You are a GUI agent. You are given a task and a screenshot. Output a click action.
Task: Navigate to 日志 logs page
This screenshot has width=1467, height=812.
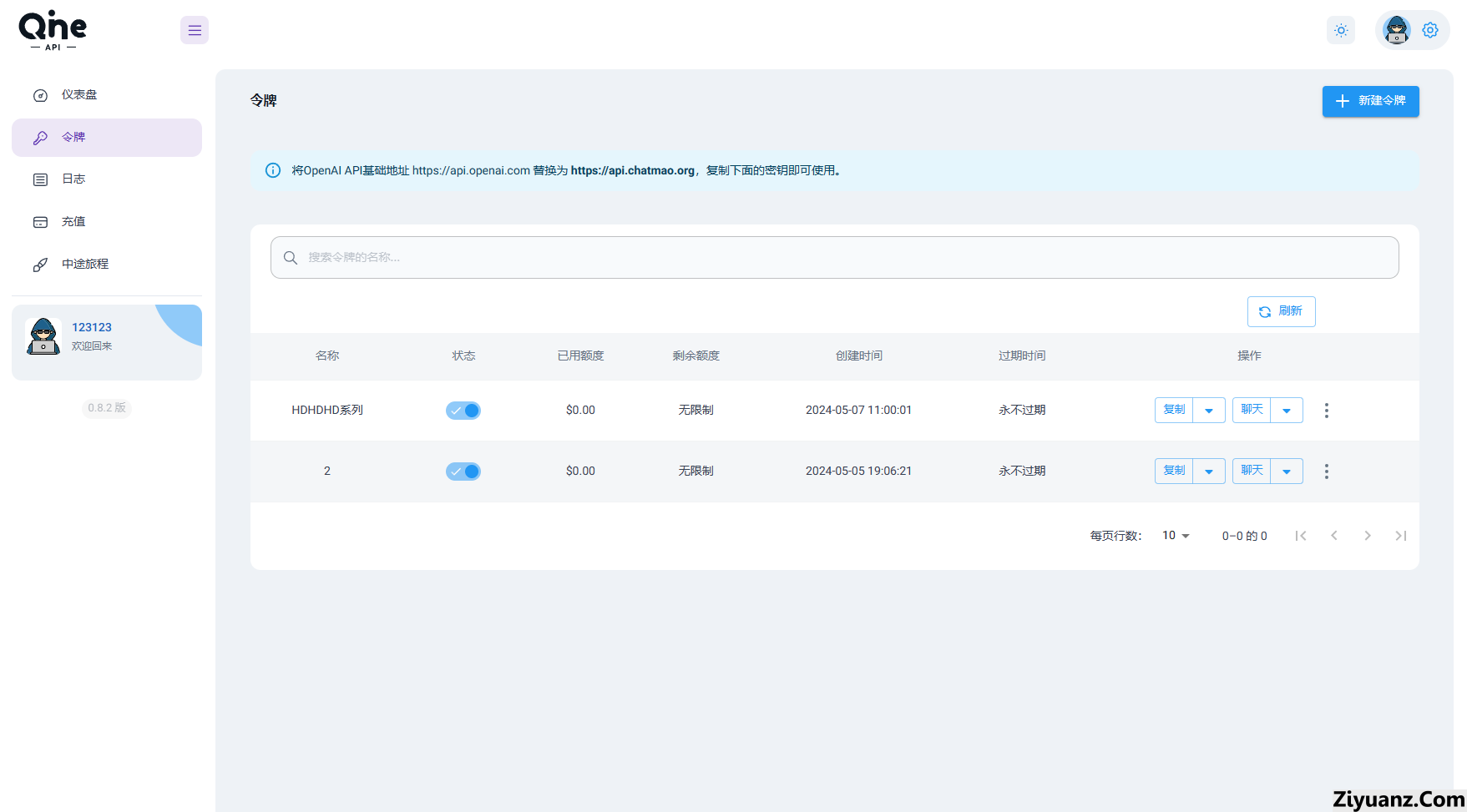(x=73, y=179)
